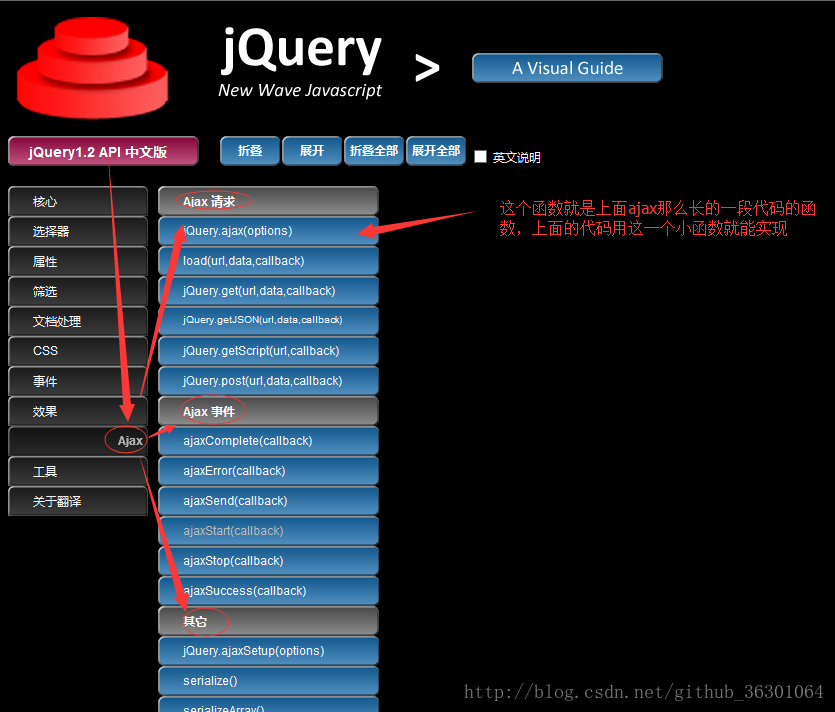Select the CSS menu item
The height and width of the screenshot is (712, 835).
click(x=78, y=351)
